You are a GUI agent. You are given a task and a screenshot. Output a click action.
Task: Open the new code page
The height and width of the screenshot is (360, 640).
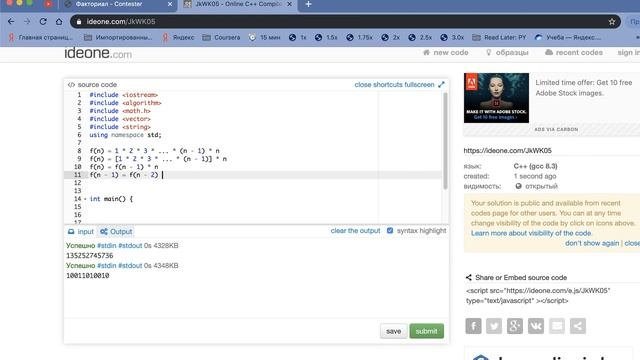pos(446,53)
